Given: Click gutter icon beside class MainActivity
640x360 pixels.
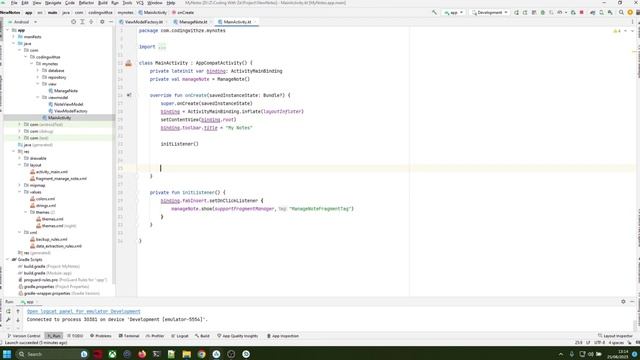Looking at the screenshot, I should [x=129, y=63].
